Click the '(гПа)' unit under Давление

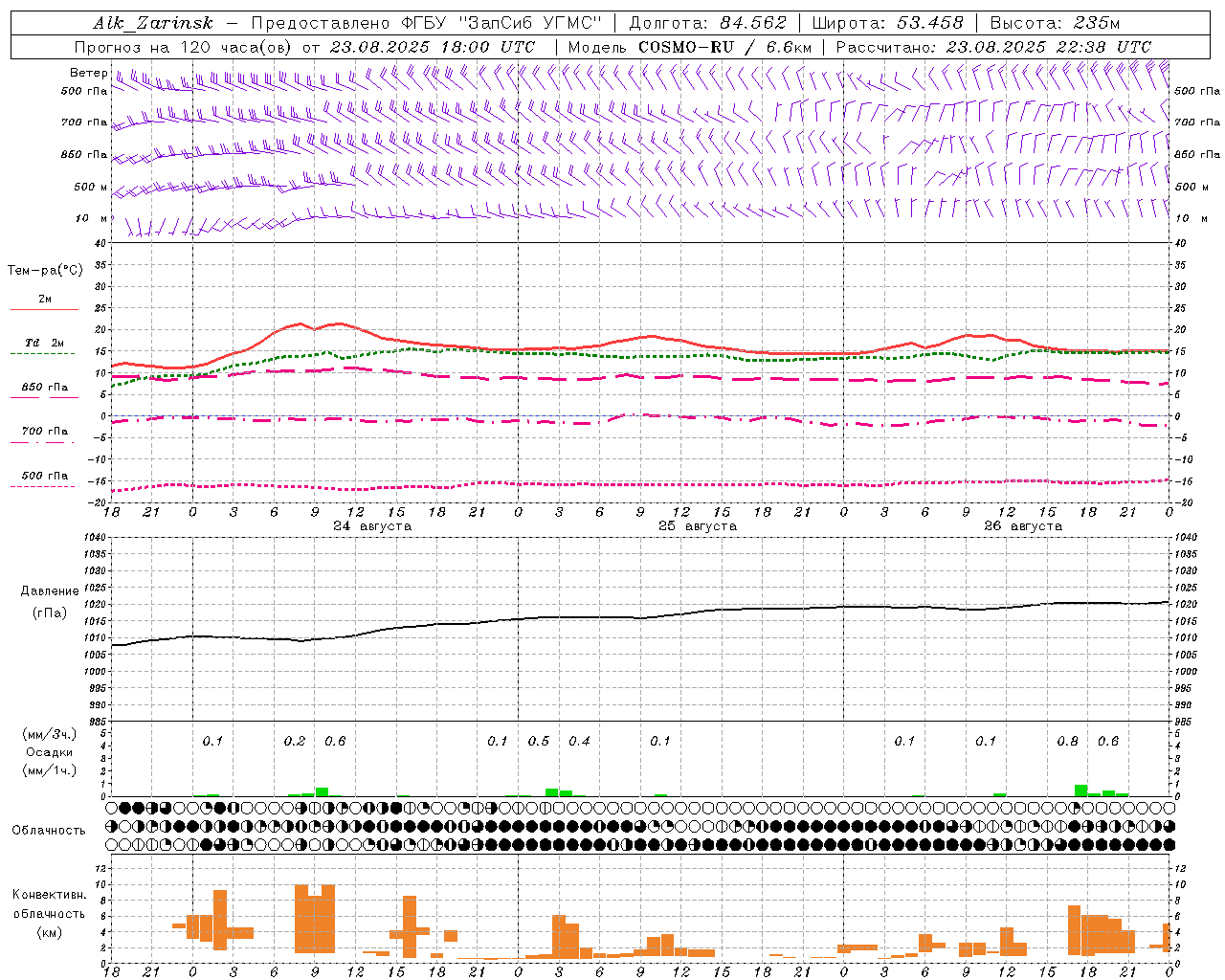pos(50,612)
